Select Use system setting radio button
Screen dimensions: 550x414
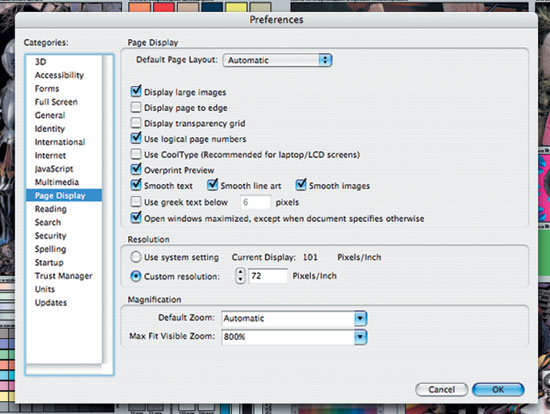tap(136, 257)
